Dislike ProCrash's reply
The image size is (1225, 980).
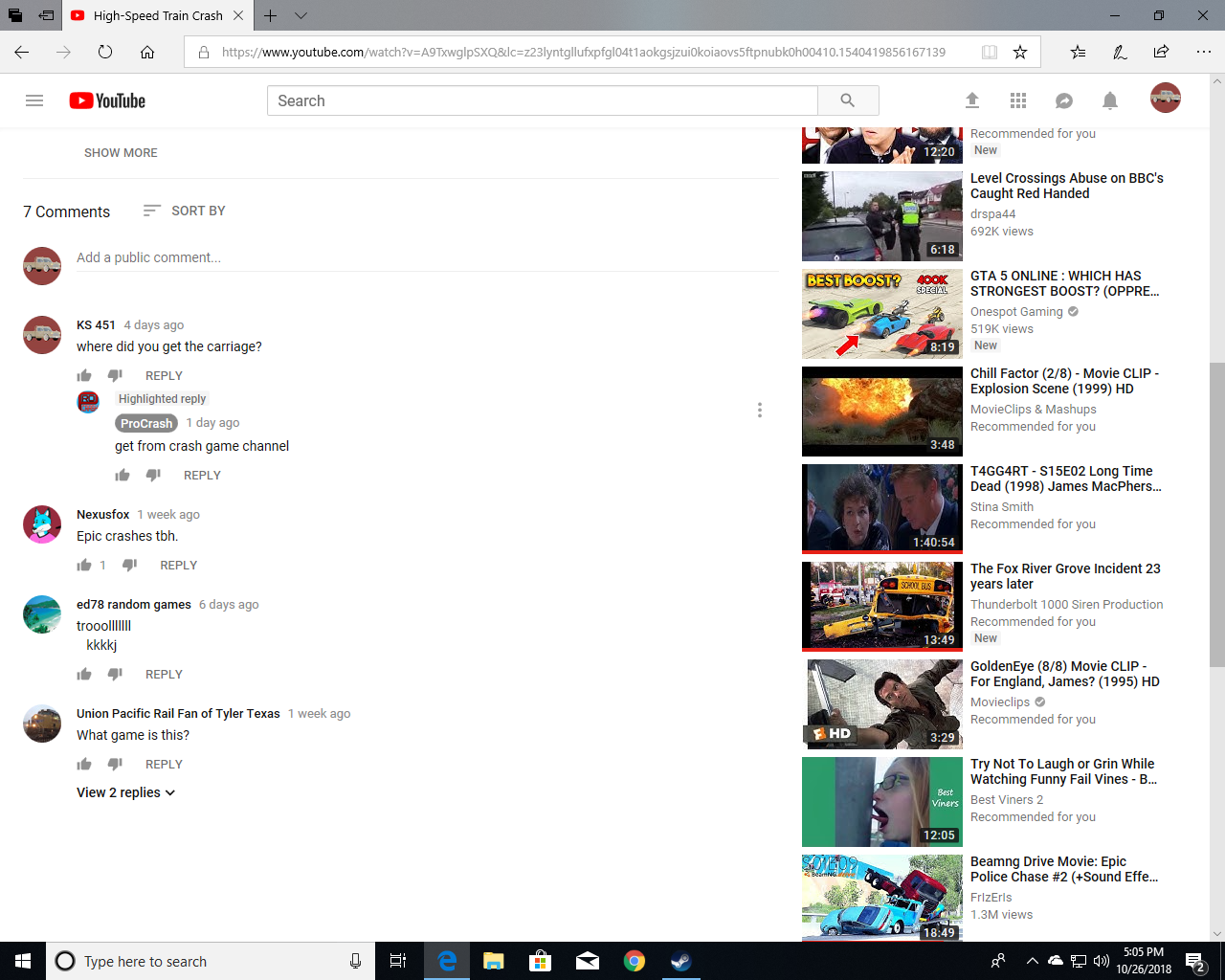pos(153,476)
